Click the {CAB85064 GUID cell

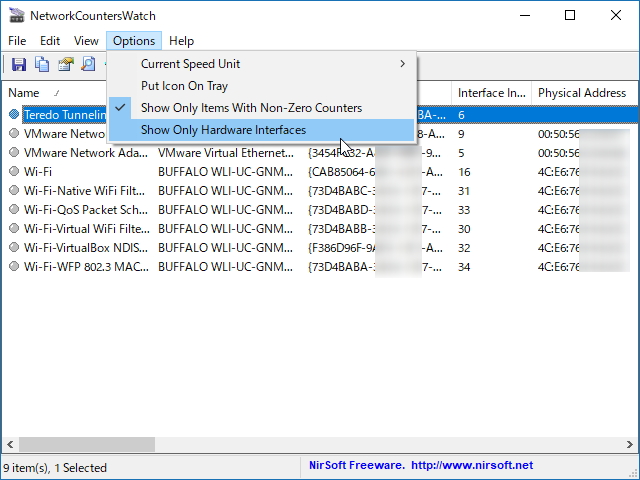tap(375, 172)
